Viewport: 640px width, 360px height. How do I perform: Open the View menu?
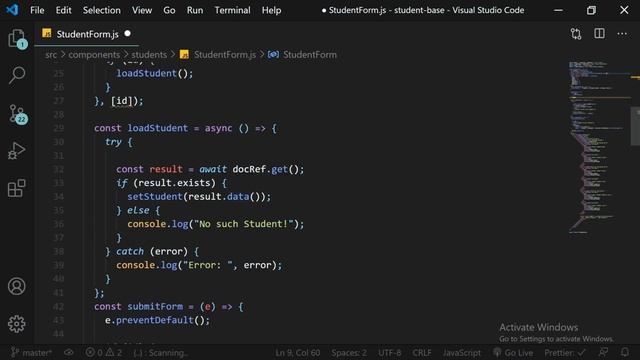[142, 10]
